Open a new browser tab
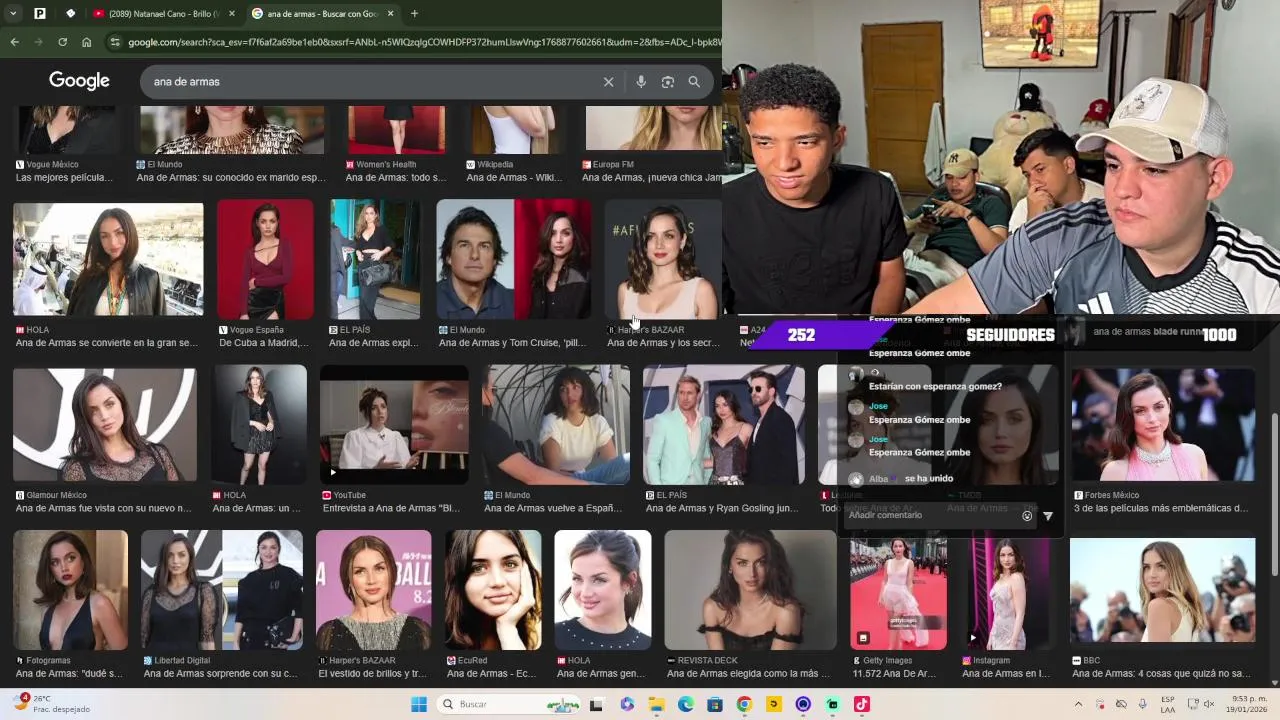Image resolution: width=1280 pixels, height=720 pixels. click(414, 13)
